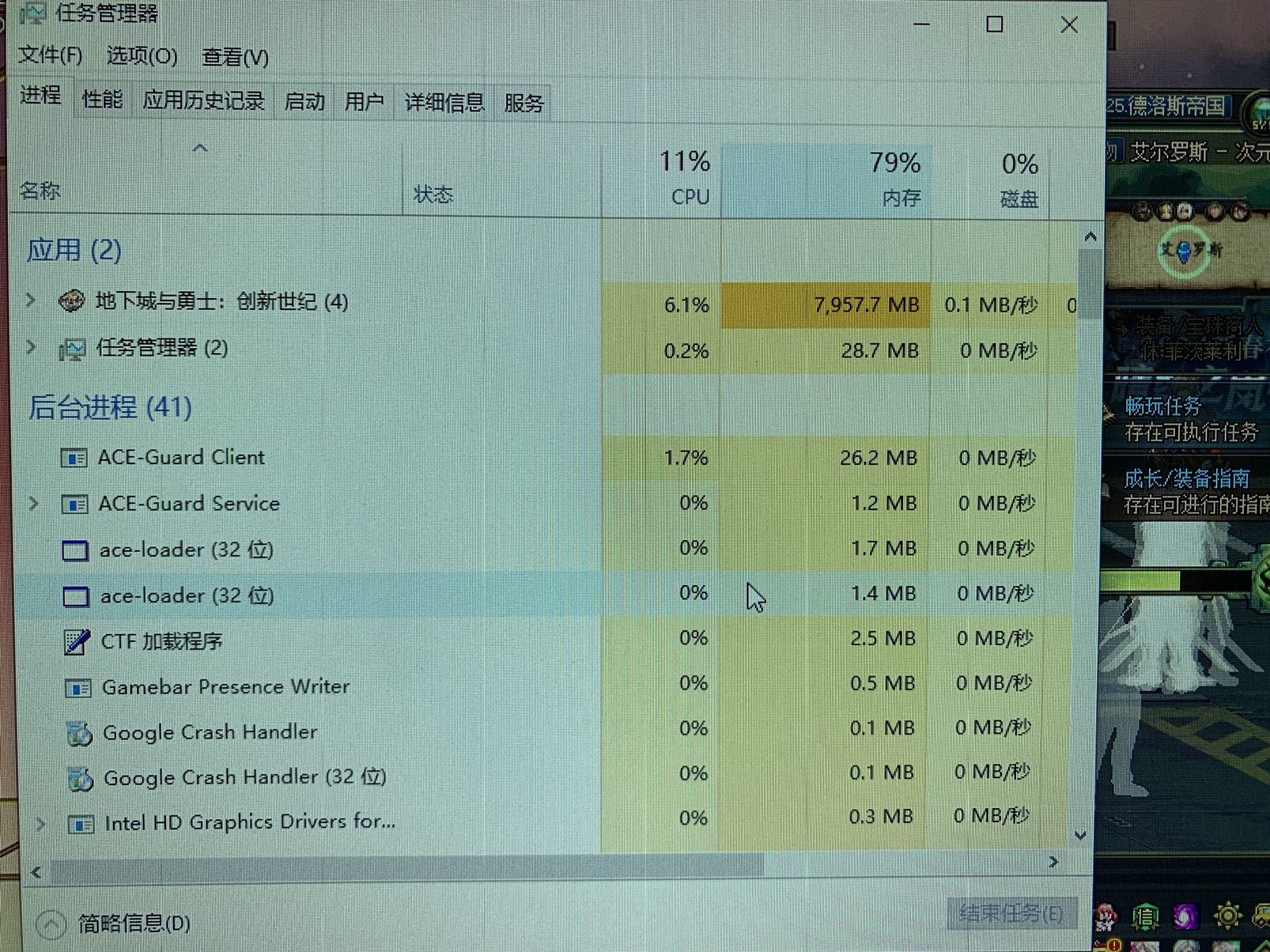1270x952 pixels.
Task: Maximize the Task Manager window
Action: 994,25
